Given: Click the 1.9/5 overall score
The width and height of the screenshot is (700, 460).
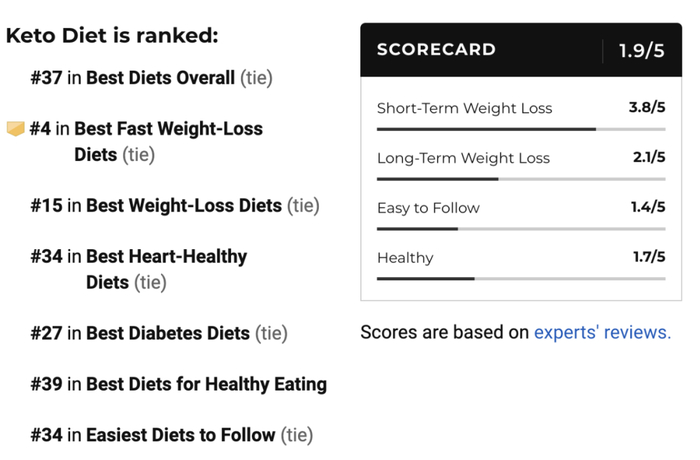Looking at the screenshot, I should point(641,51).
